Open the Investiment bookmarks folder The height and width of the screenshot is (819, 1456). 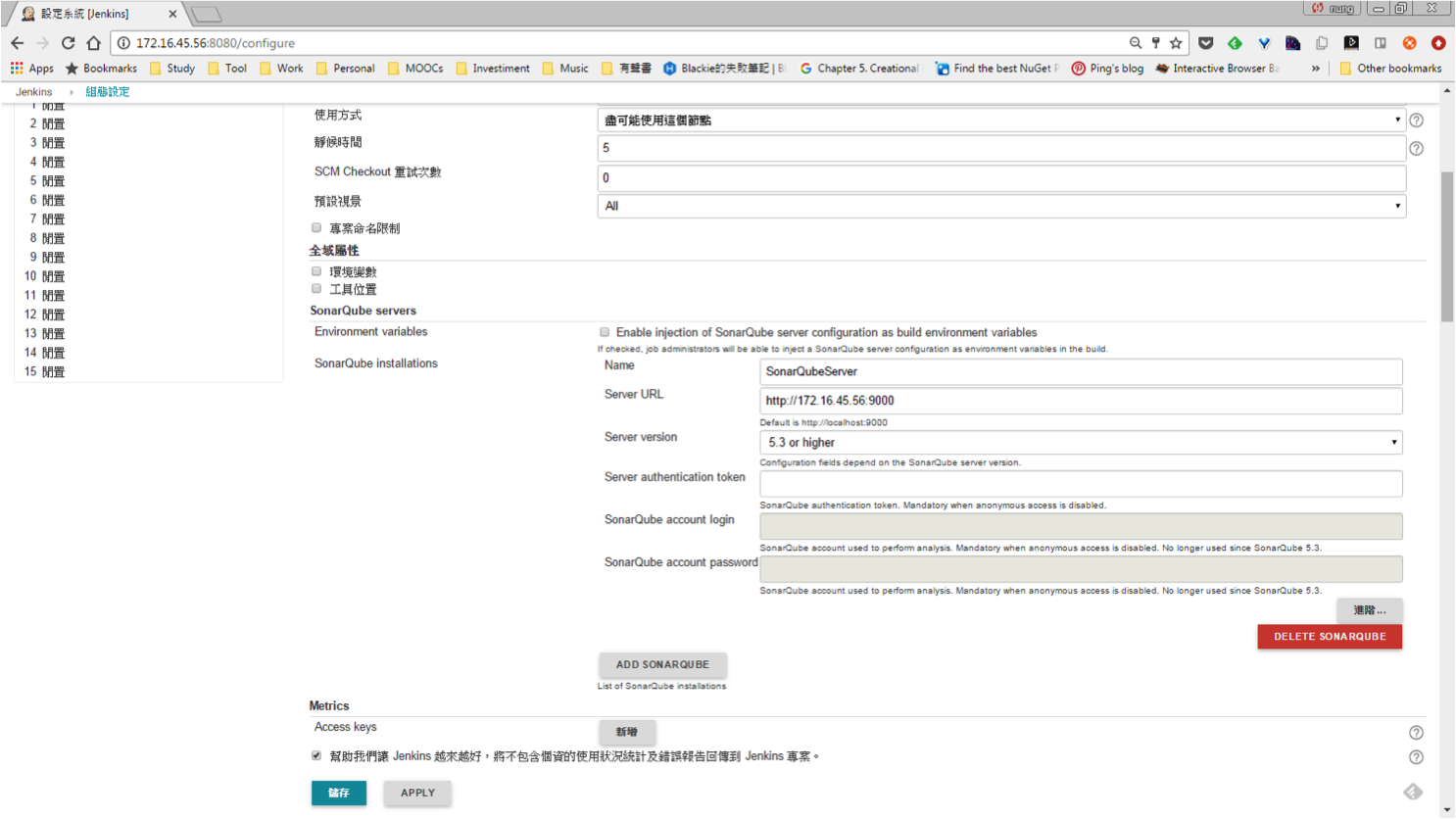coord(493,69)
